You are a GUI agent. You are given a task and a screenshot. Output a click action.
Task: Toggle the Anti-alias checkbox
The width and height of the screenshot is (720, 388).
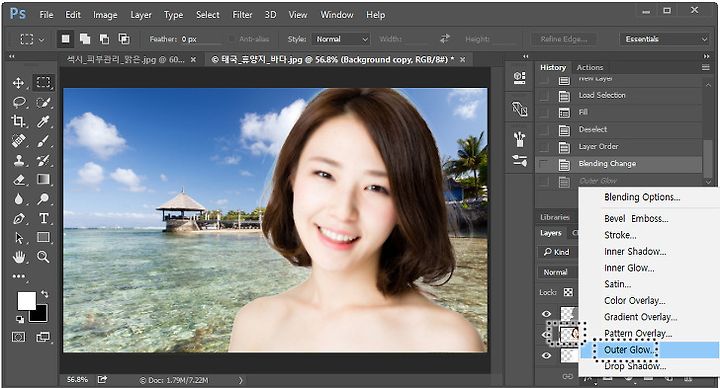pyautogui.click(x=232, y=39)
